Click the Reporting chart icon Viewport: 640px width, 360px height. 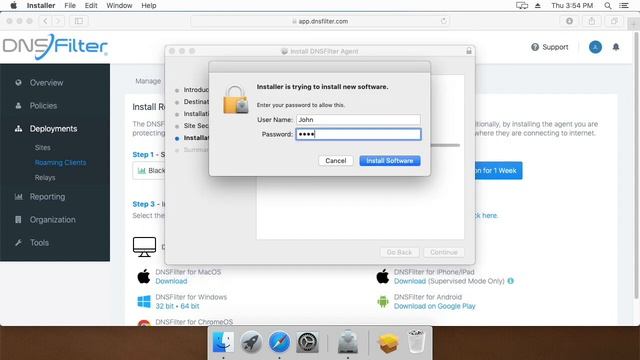pos(18,197)
